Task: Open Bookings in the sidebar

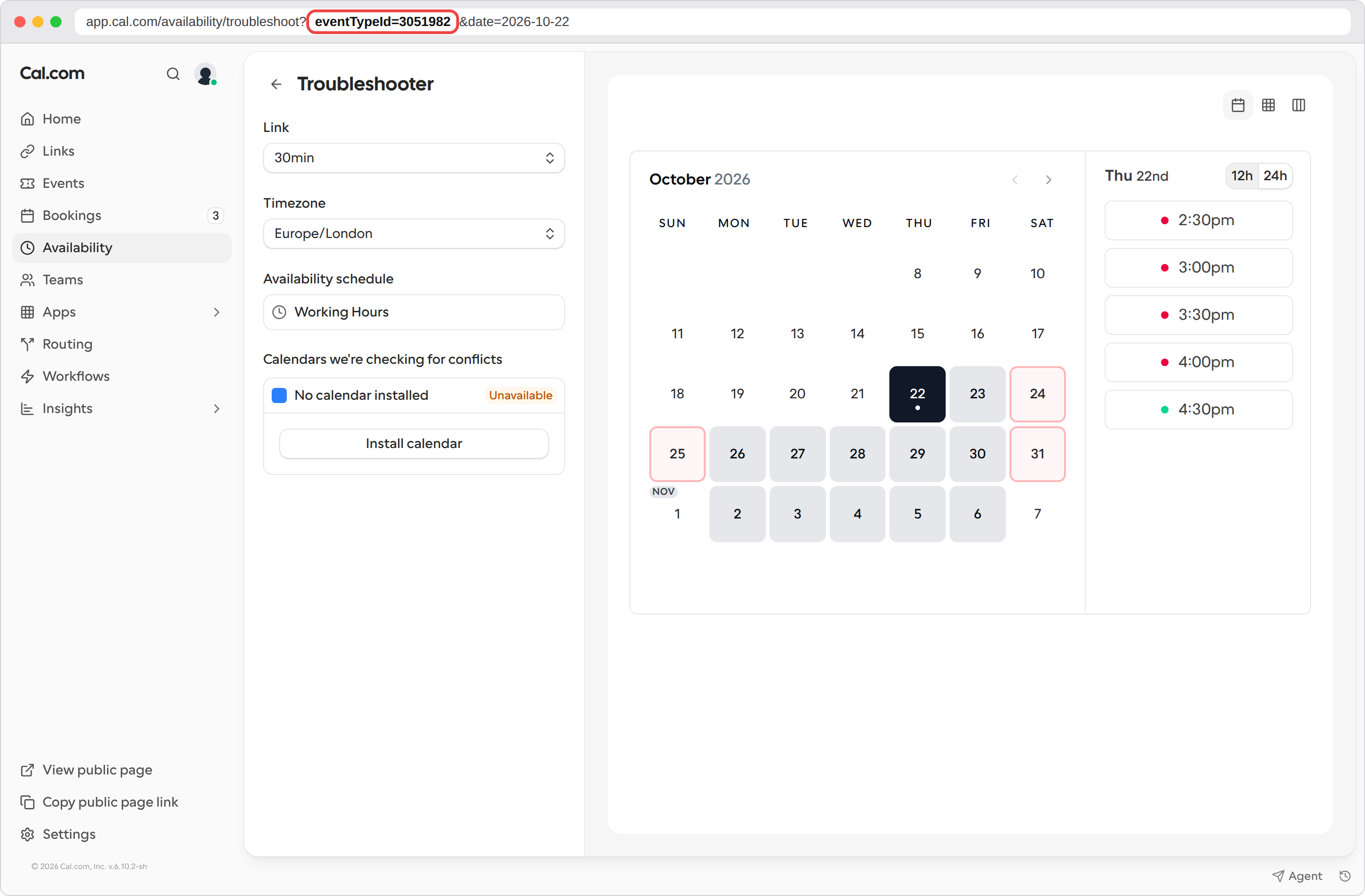Action: click(122, 215)
